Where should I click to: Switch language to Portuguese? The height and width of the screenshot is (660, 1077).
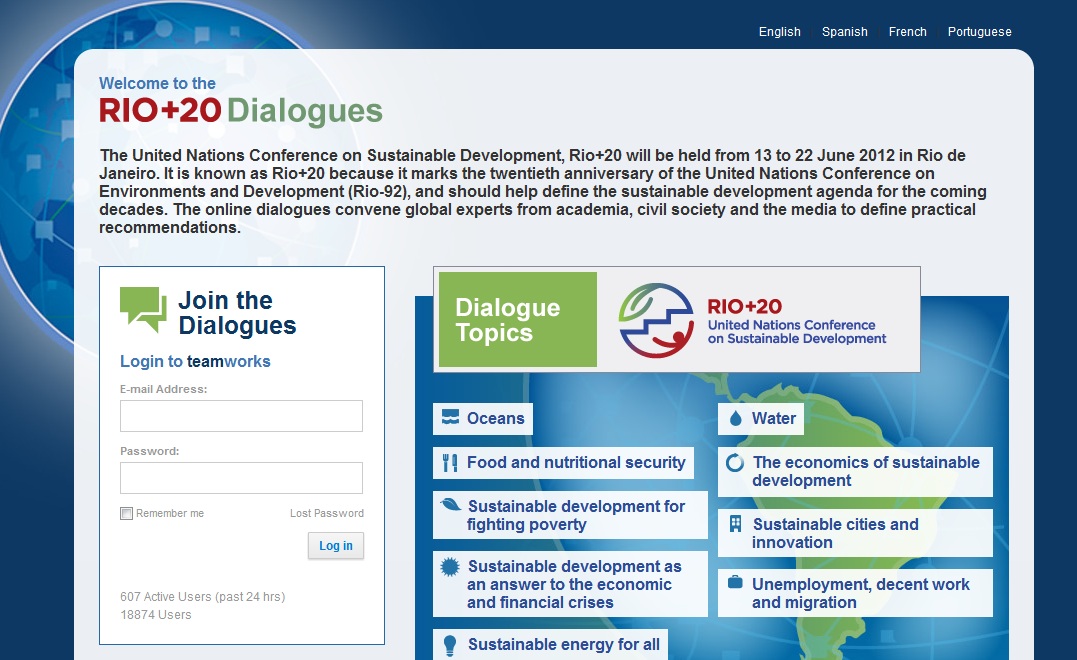click(979, 32)
